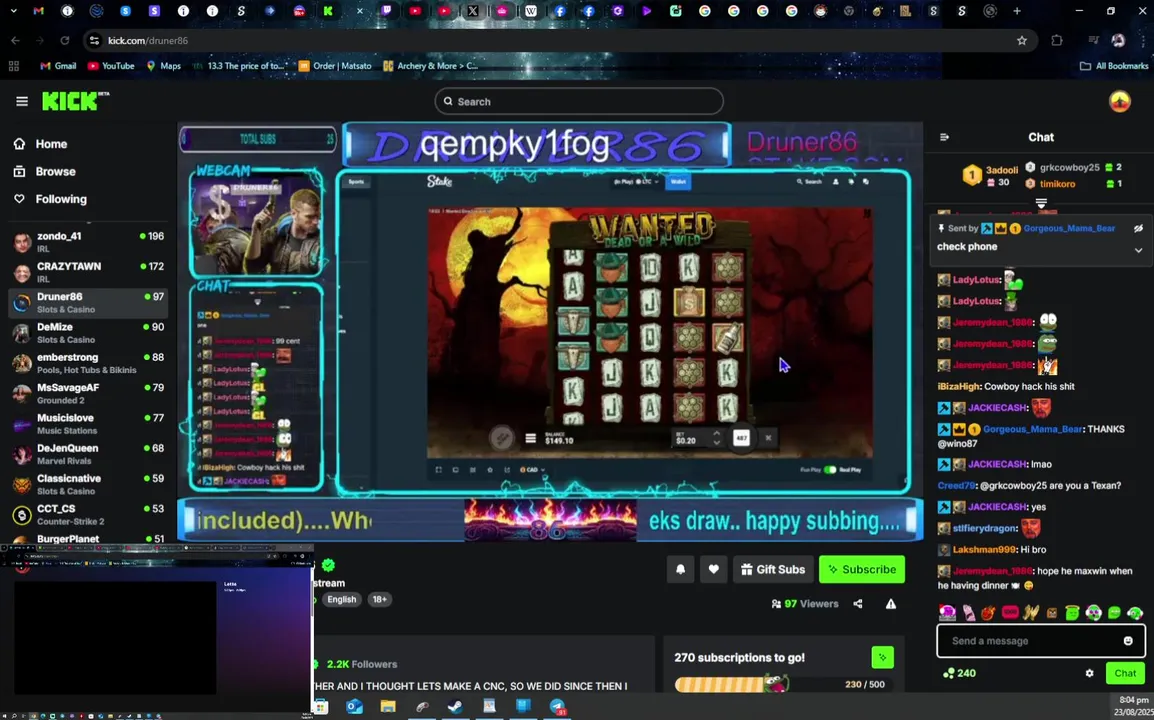Collapse the chat panel with the arrow icon
Screen dimensions: 1154x720
944,137
